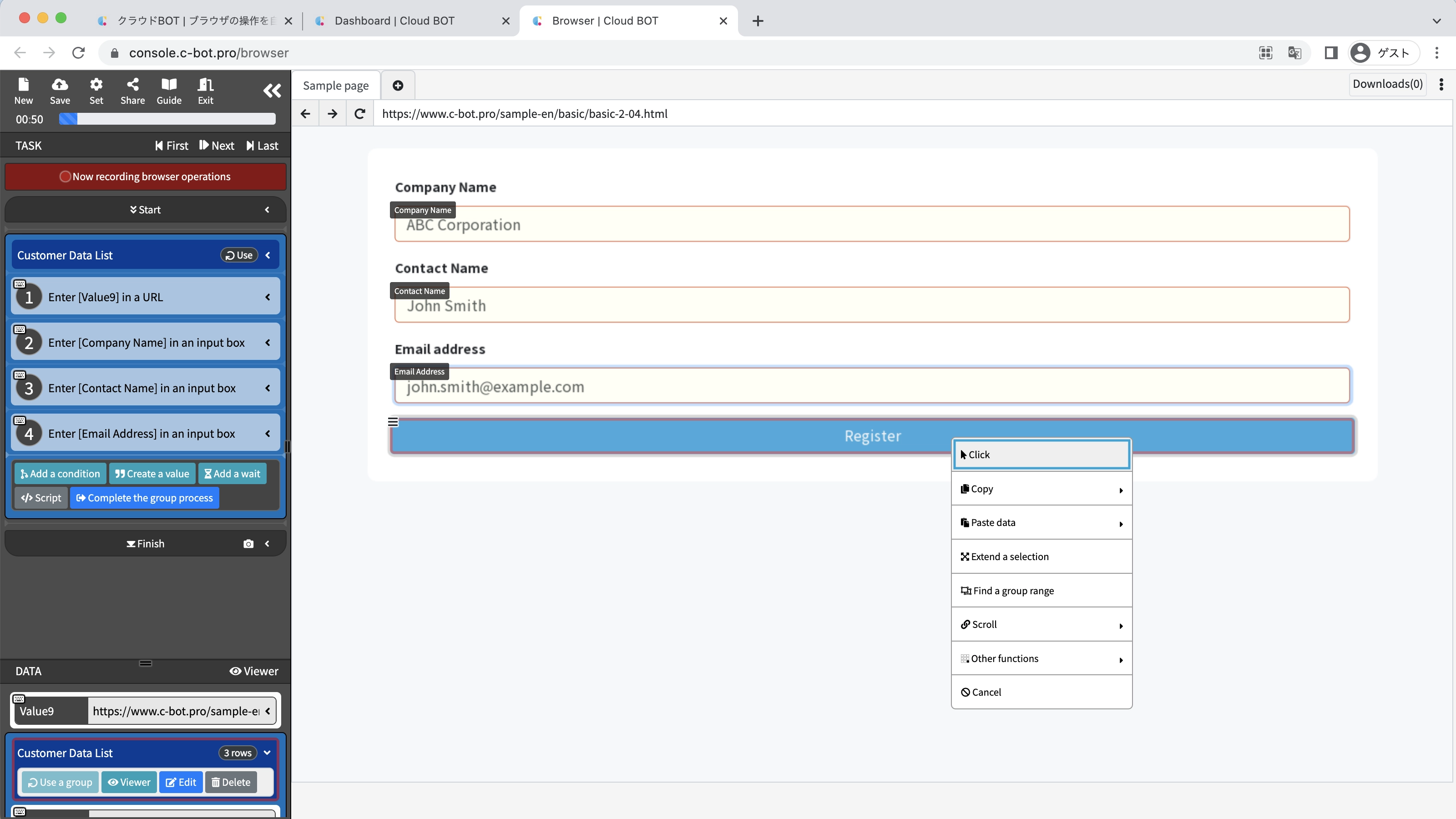Toggle the DATA panel Viewer eye

(254, 671)
